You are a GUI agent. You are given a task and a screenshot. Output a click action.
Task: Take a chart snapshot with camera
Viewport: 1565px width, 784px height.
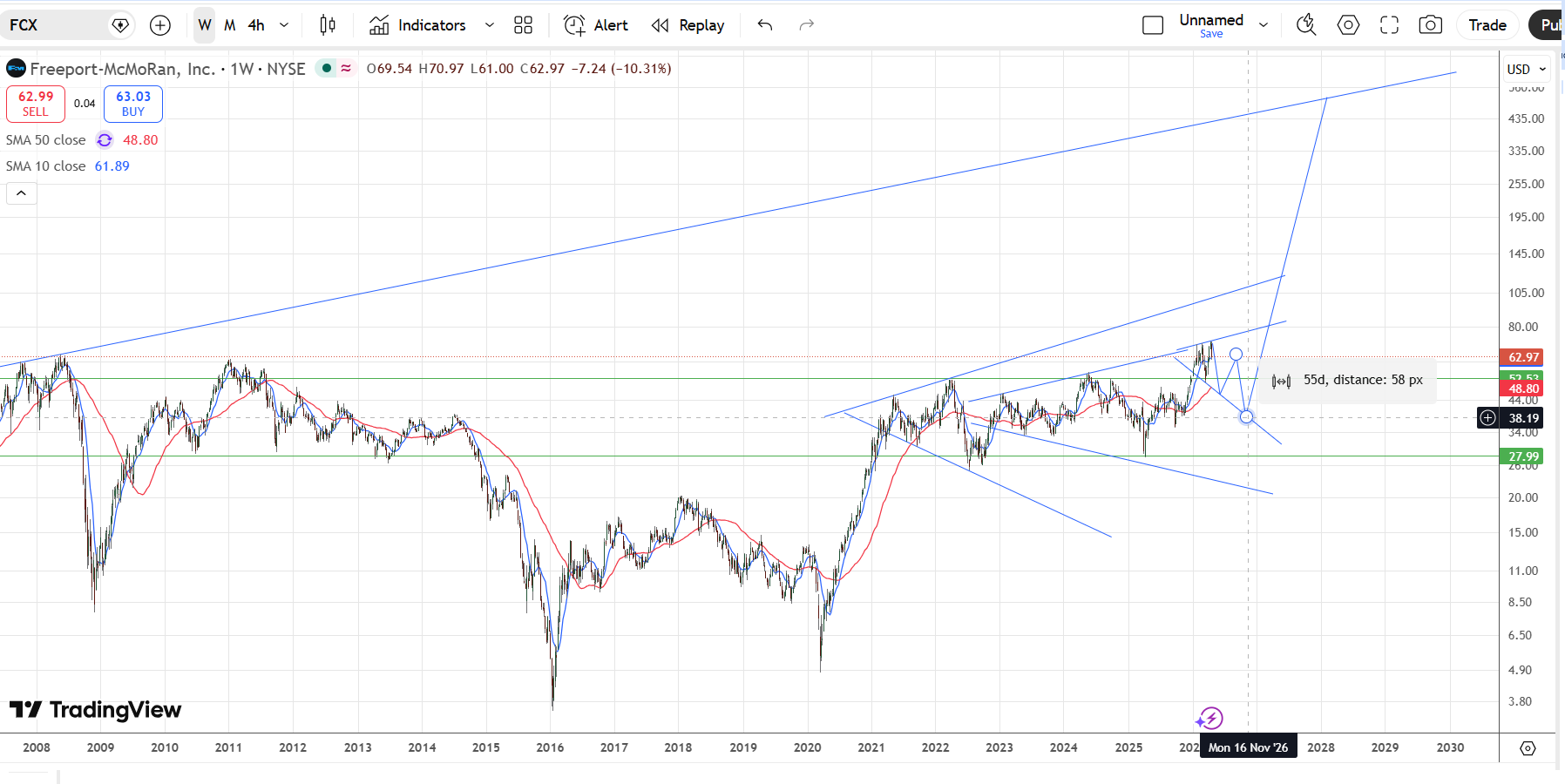(x=1430, y=25)
